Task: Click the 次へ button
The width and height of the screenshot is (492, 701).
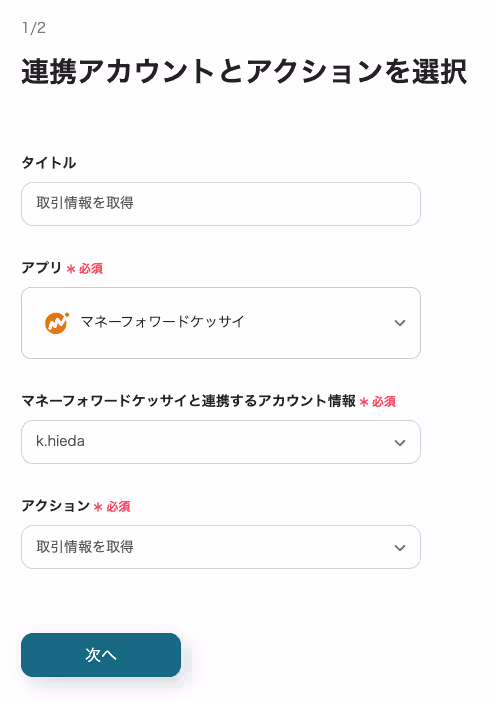Action: 101,655
